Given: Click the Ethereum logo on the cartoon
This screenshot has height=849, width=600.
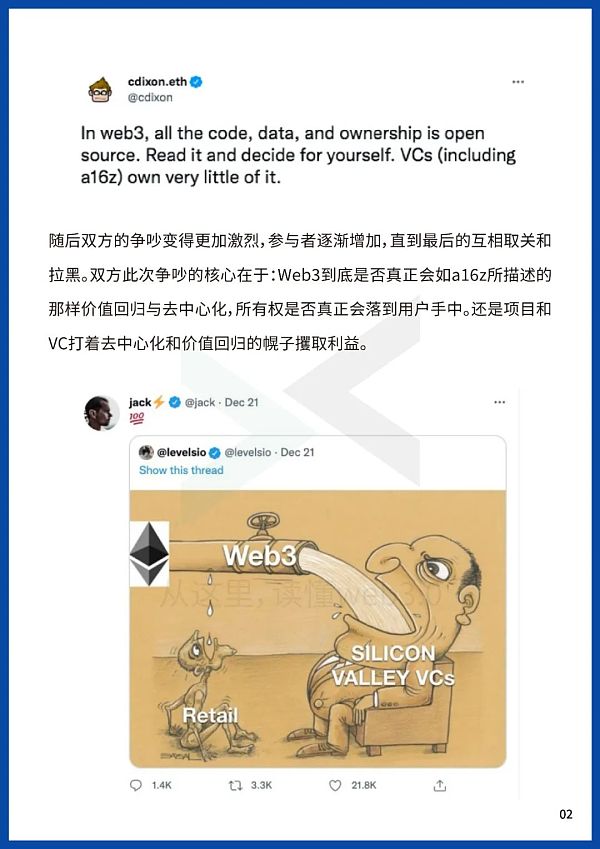Looking at the screenshot, I should [x=149, y=554].
